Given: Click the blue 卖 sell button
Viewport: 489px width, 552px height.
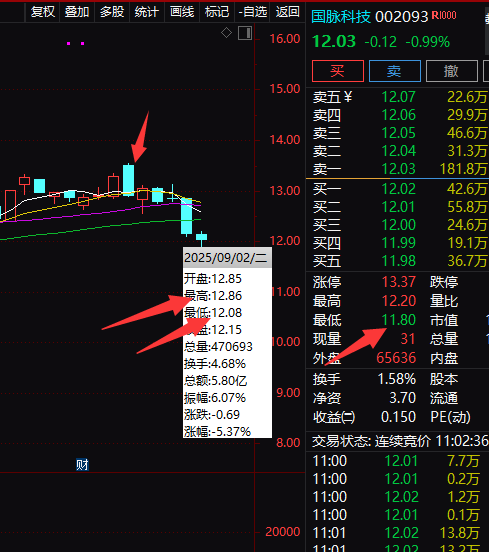Looking at the screenshot, I should point(395,71).
